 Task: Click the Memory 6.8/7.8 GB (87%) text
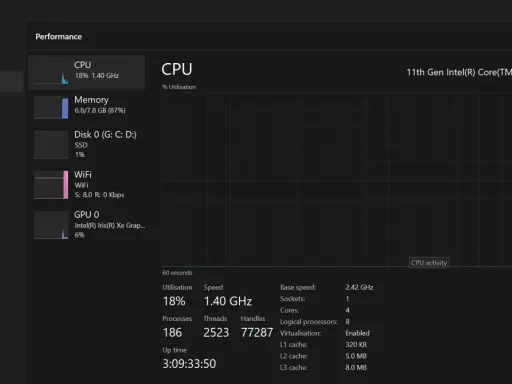[x=100, y=111]
